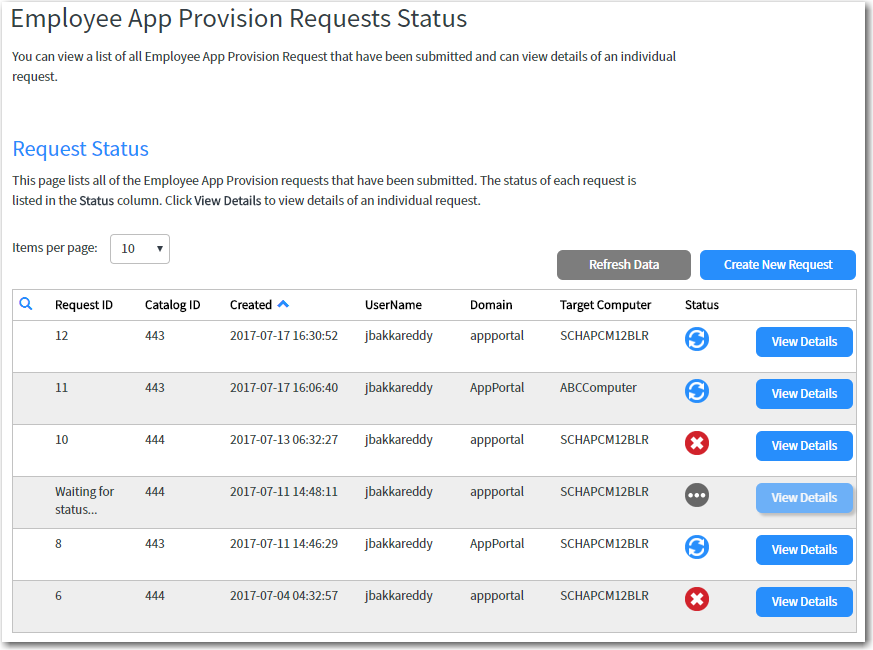Viewport: 873px width, 650px height.
Task: Click the sync status icon for Request 8
Action: (696, 547)
